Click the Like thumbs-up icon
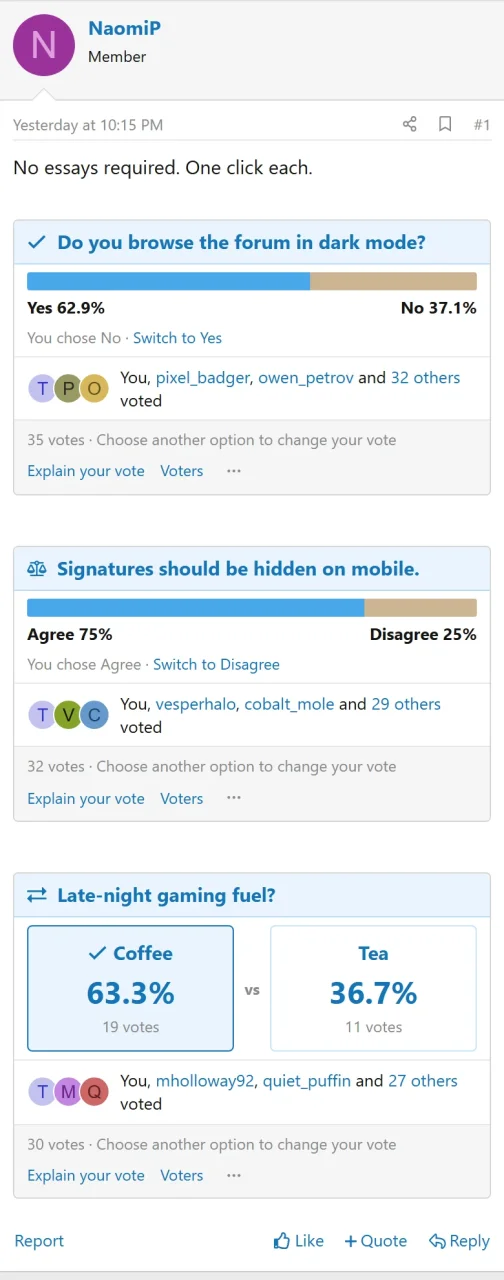The width and height of the screenshot is (504, 1280). [x=282, y=1241]
